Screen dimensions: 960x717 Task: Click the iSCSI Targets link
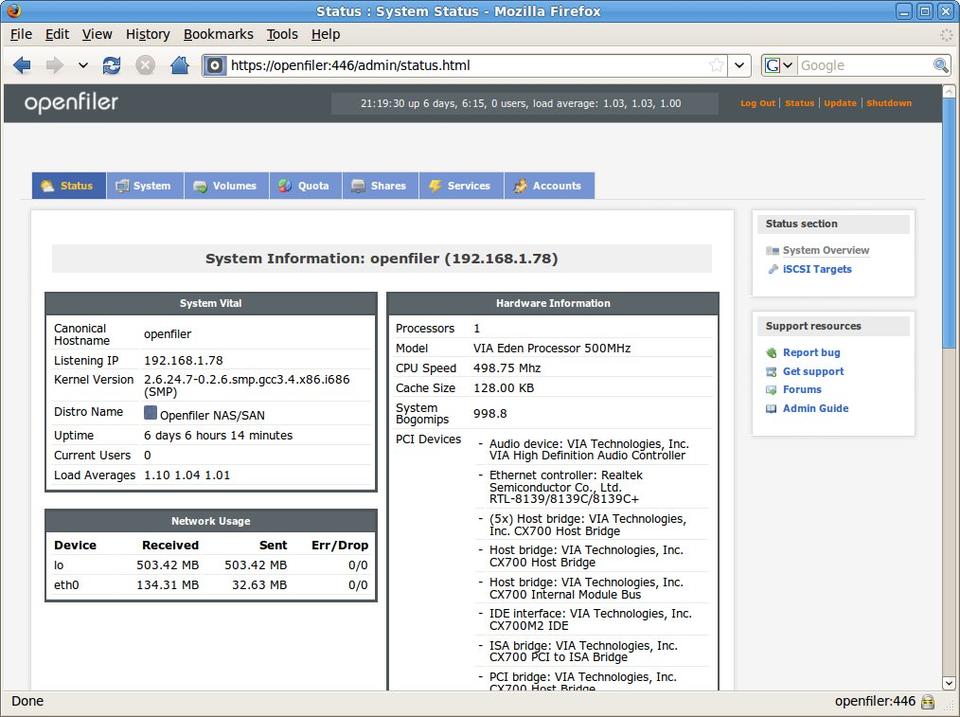[x=817, y=269]
